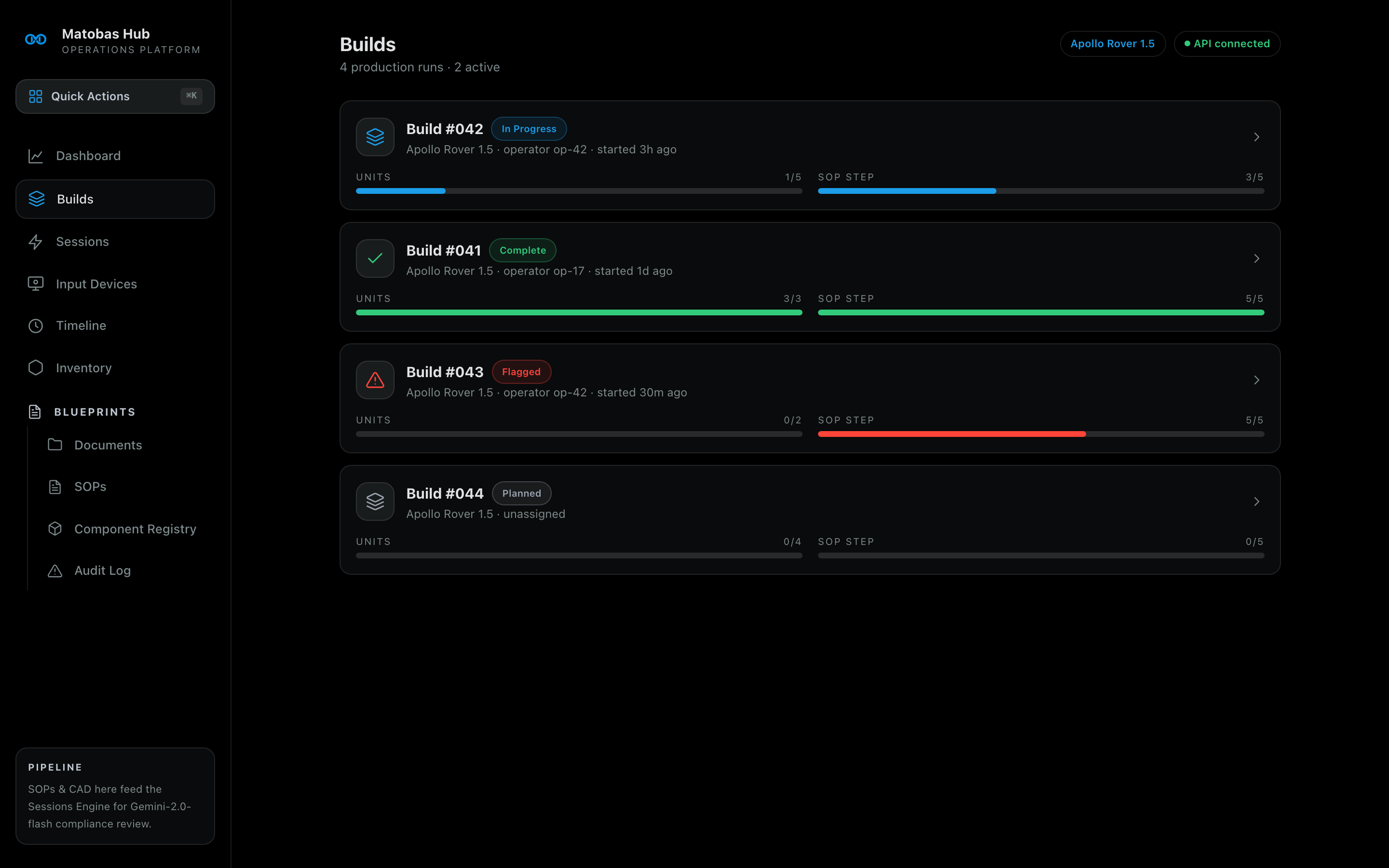Open SOPs under Blueprints
1389x868 pixels.
point(124,487)
